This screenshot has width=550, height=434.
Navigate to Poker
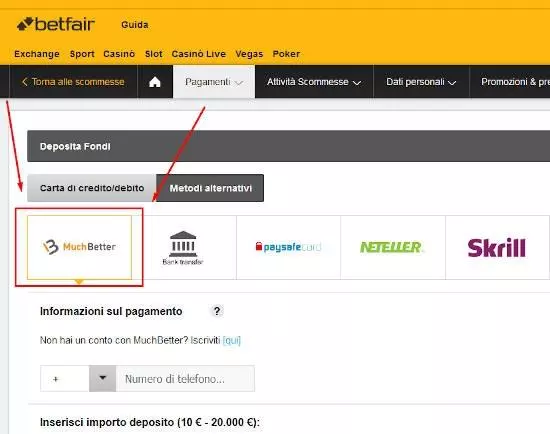[x=286, y=54]
